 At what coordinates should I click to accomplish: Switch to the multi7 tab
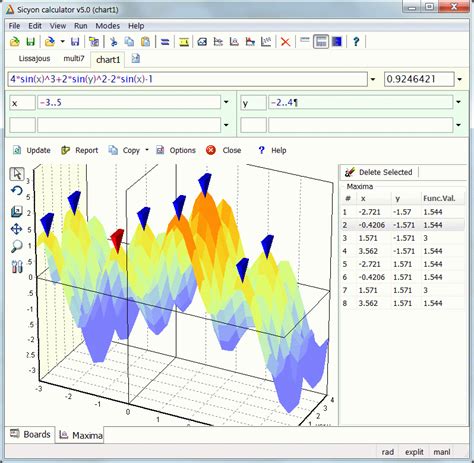(74, 59)
